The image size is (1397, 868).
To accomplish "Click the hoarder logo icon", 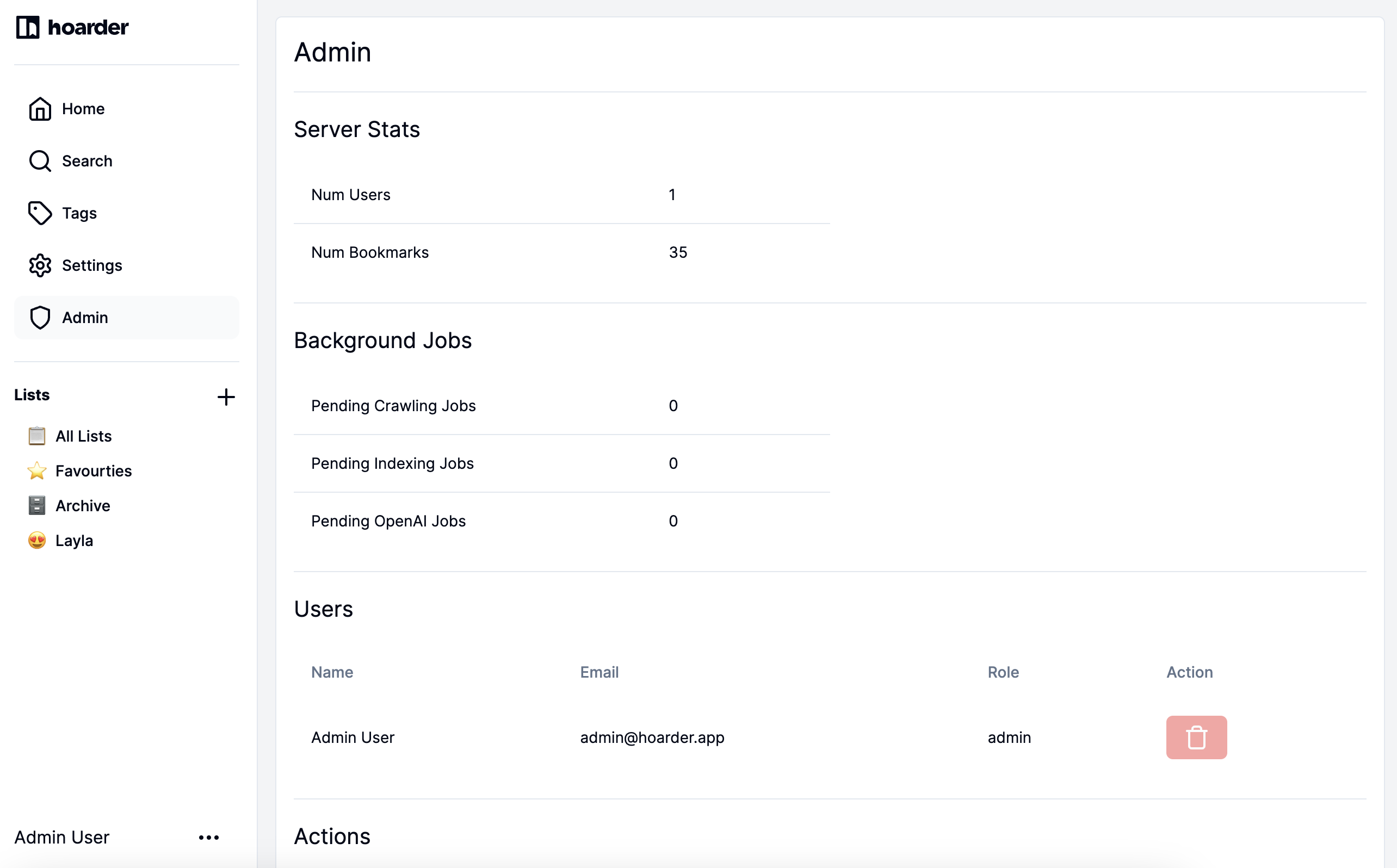I will (27, 27).
